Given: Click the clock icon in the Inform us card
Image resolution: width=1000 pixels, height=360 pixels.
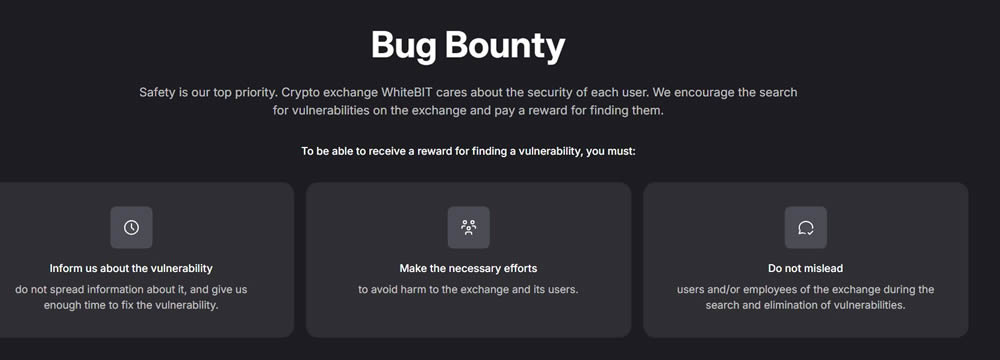Looking at the screenshot, I should coord(131,227).
